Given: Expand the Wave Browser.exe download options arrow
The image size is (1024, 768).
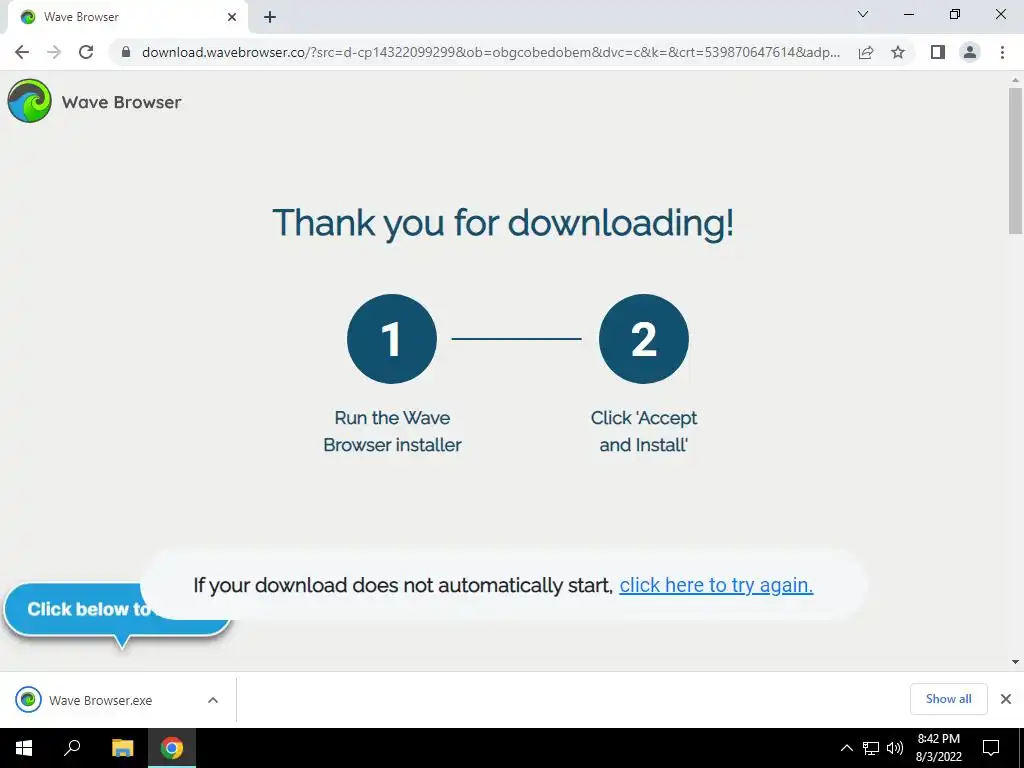Looking at the screenshot, I should (x=213, y=700).
